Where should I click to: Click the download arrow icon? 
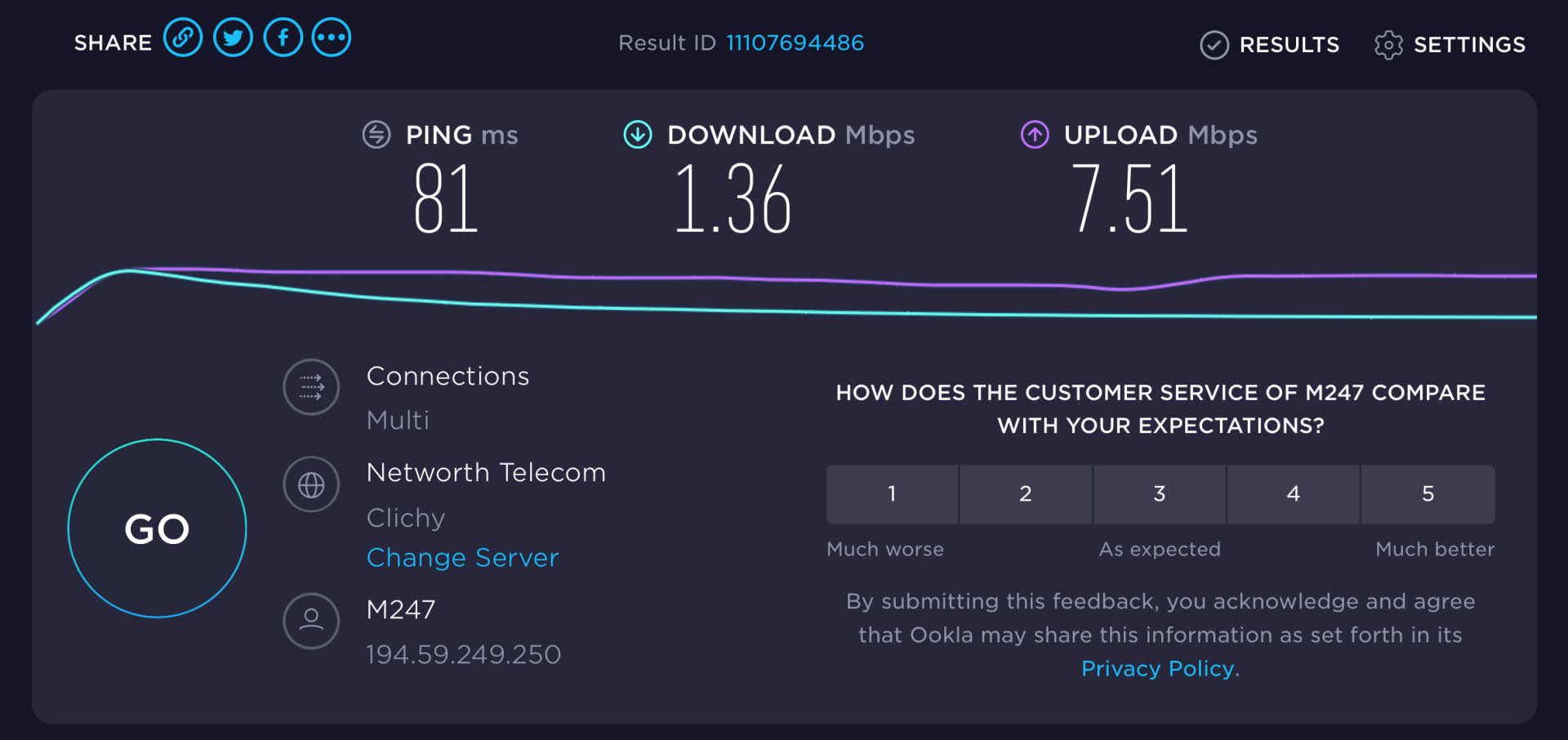[x=638, y=134]
